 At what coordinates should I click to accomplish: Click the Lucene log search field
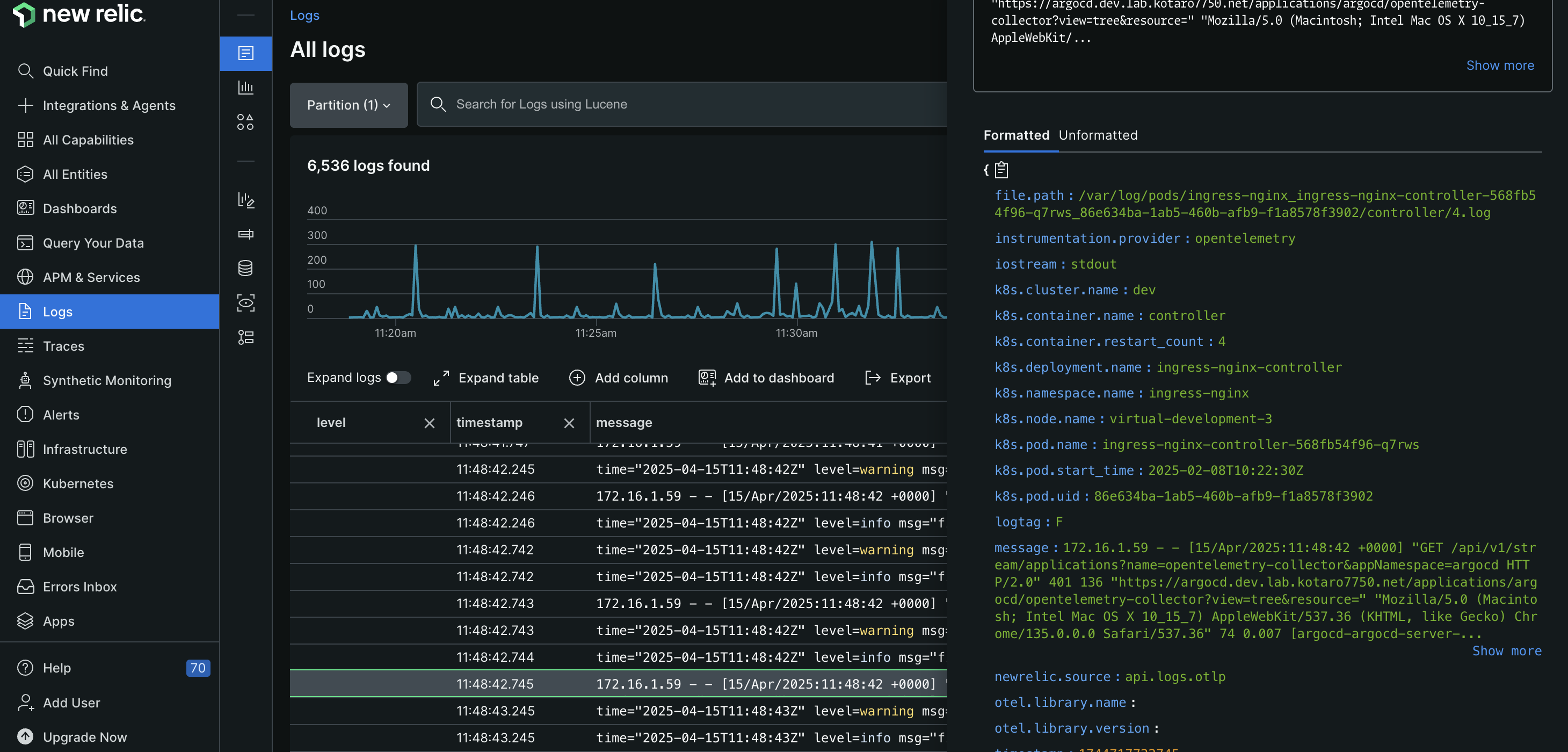(x=682, y=105)
